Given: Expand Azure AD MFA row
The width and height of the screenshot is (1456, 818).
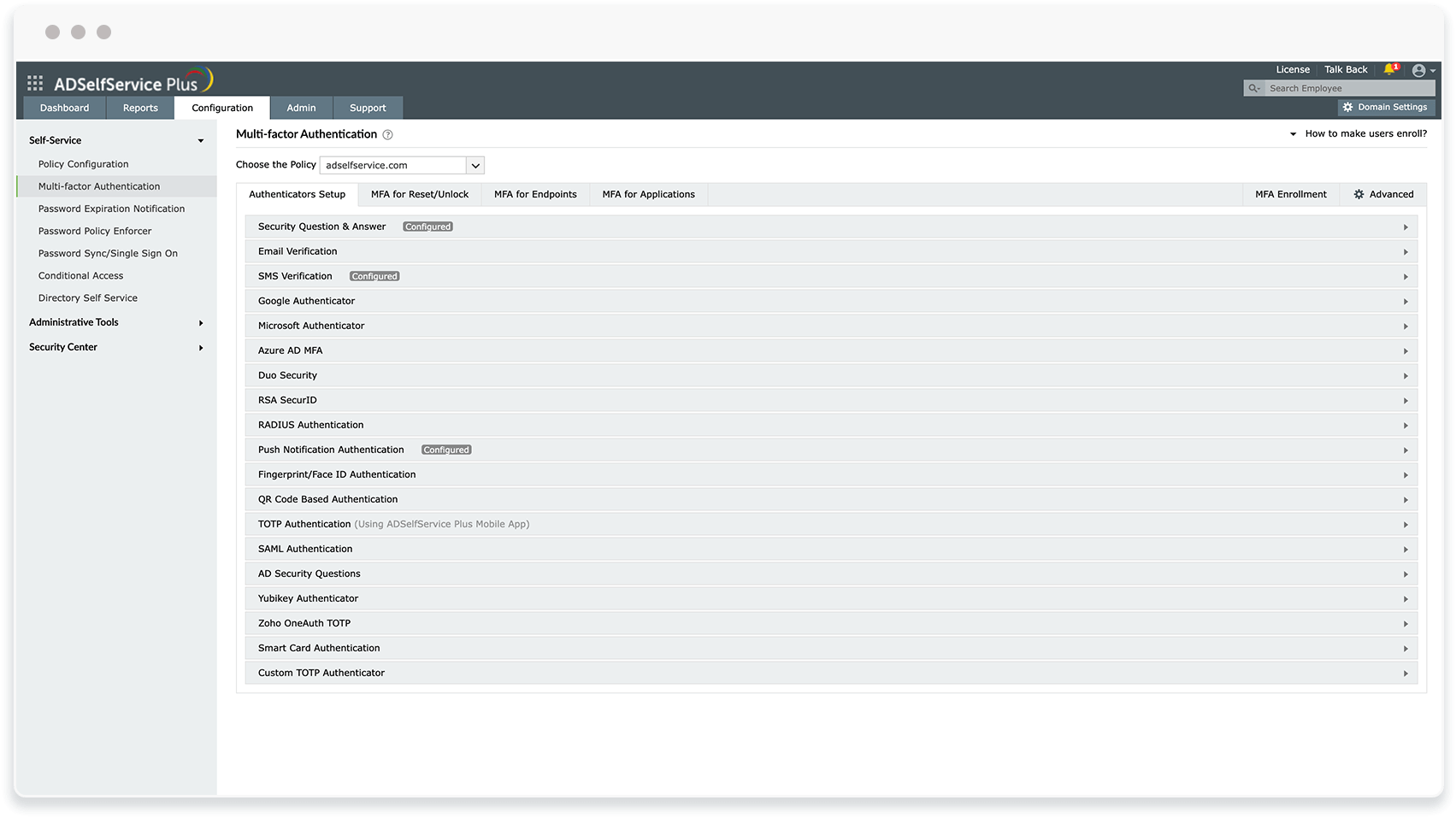Looking at the screenshot, I should tap(831, 350).
